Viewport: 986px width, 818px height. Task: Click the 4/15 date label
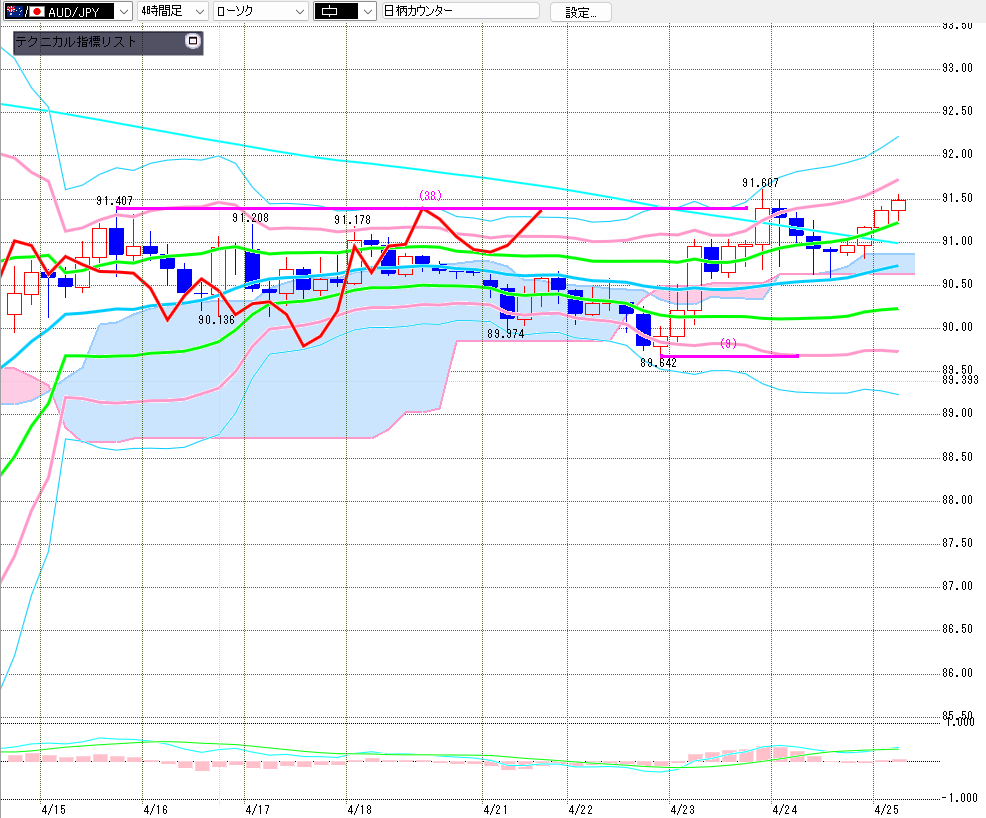coord(53,809)
